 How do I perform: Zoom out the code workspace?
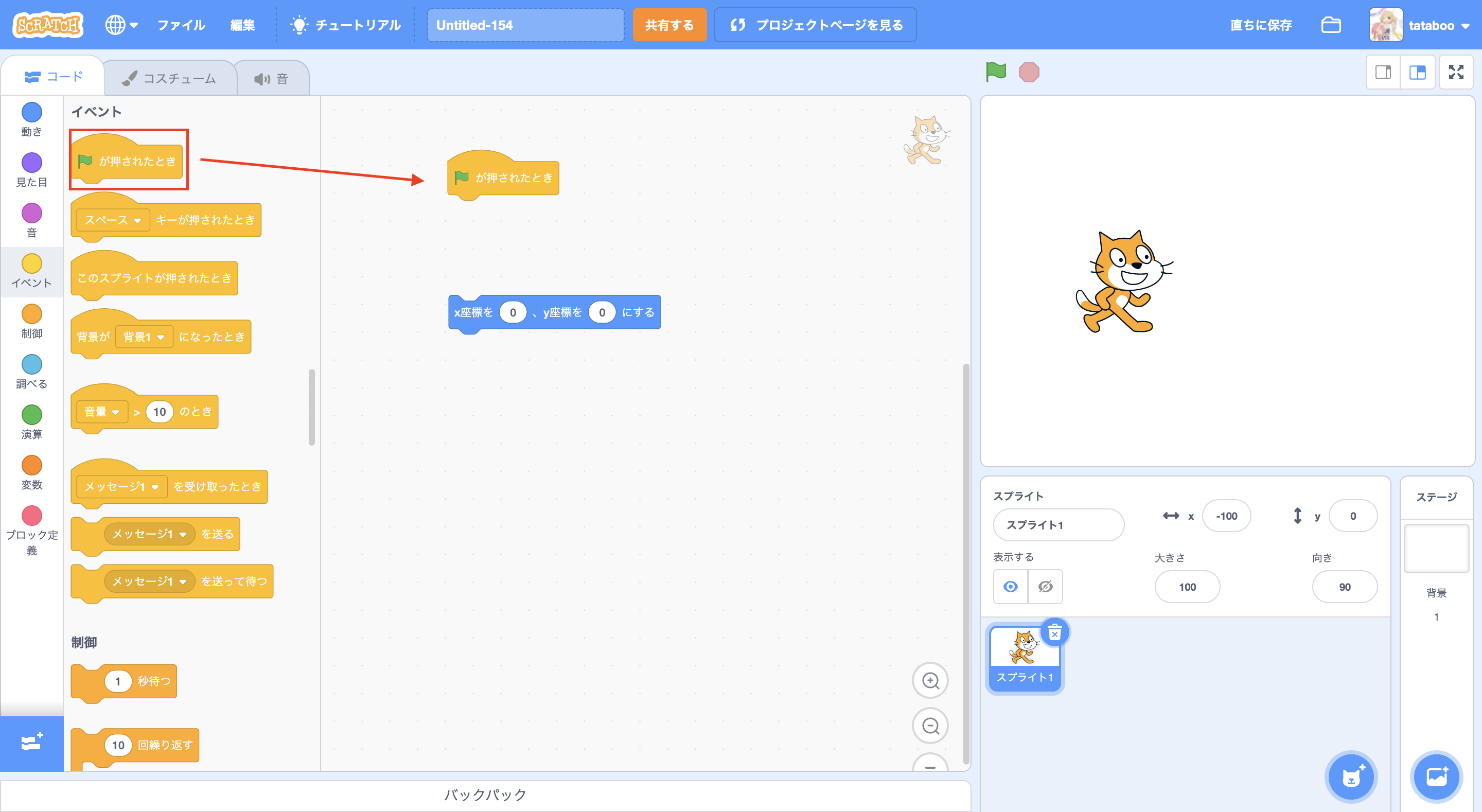pyautogui.click(x=930, y=726)
